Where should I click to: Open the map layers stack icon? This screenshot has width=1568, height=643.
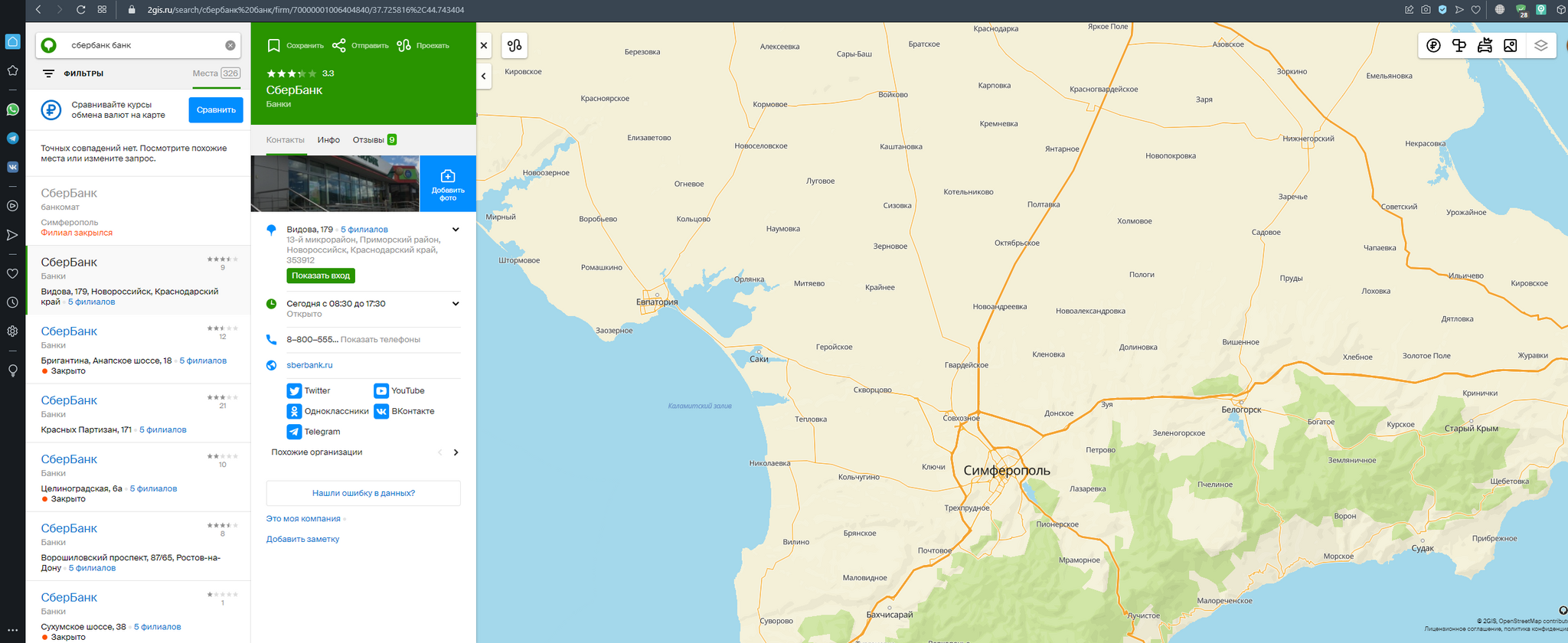(1541, 45)
